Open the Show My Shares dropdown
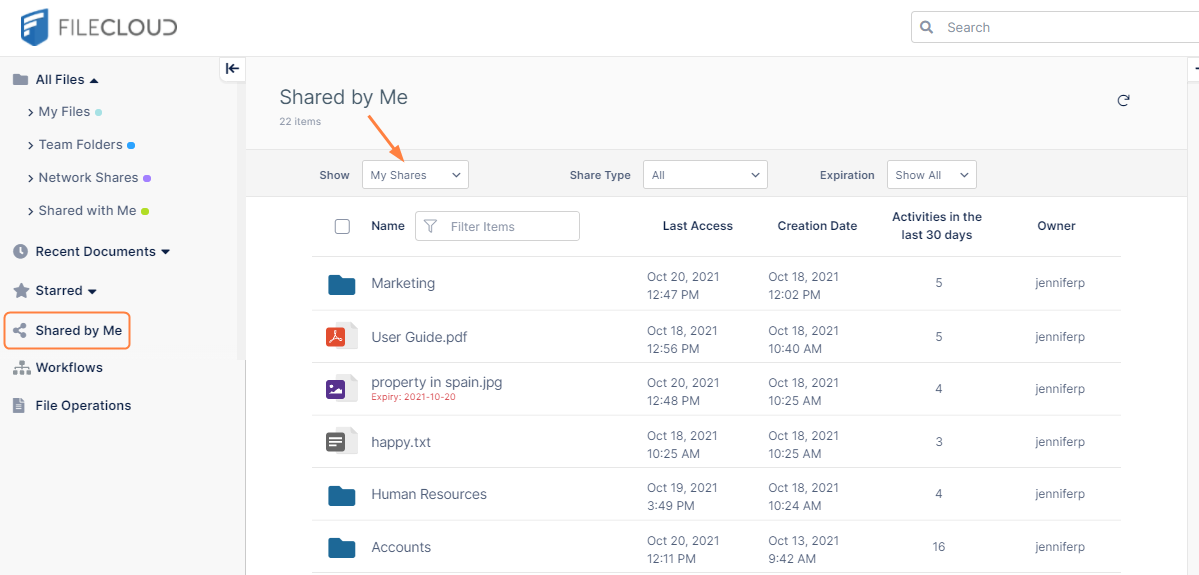The height and width of the screenshot is (575, 1199). [415, 175]
